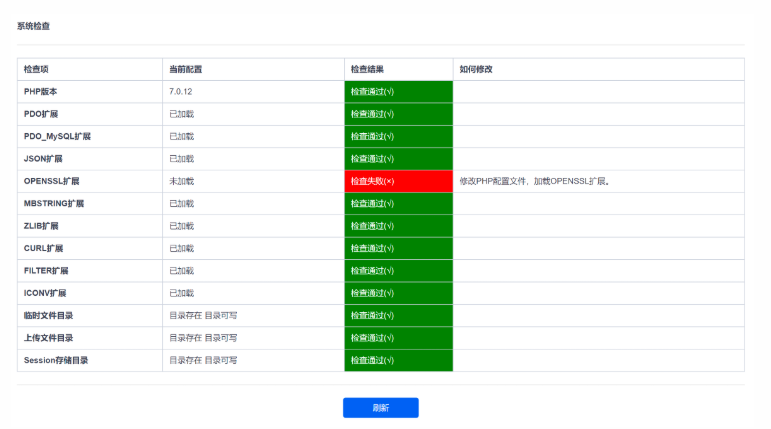The image size is (771, 429).
Task: Click the 如何修改 column header
Action: tap(475, 69)
